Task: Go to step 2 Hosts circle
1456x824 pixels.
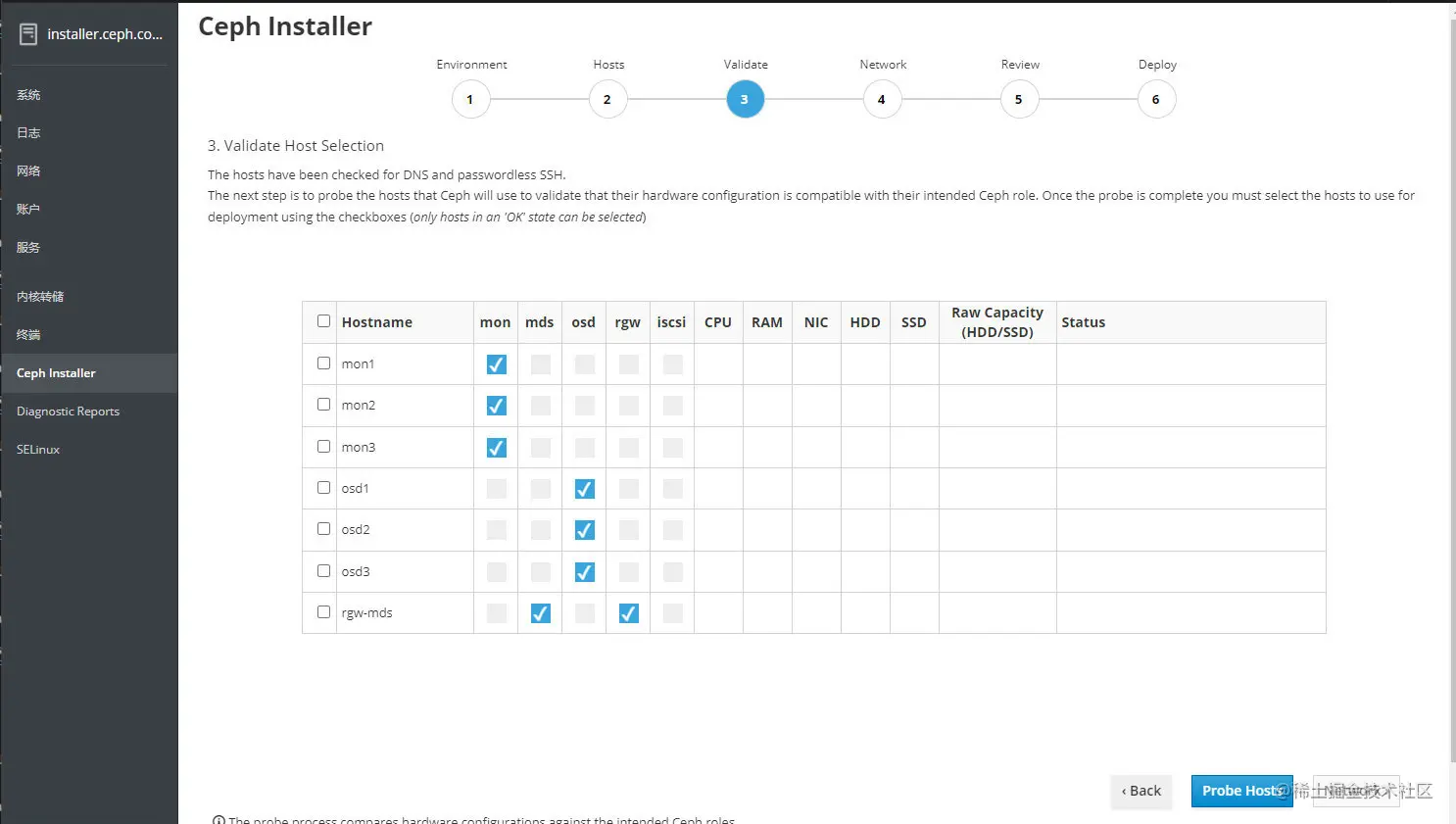Action: [x=607, y=99]
